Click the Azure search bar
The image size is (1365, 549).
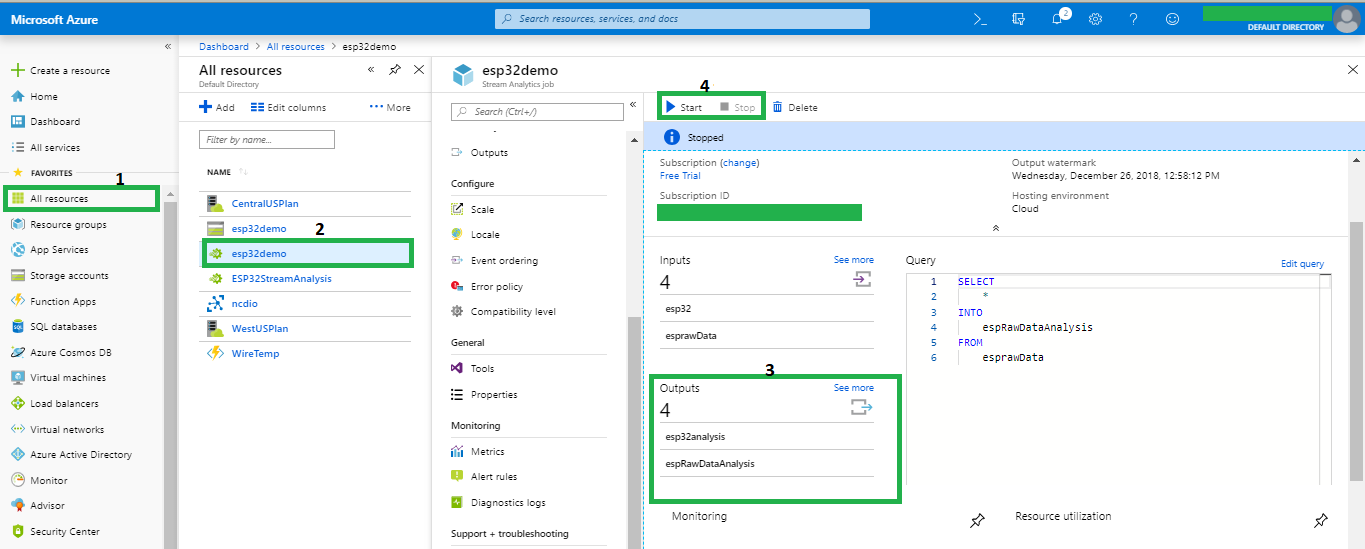[x=682, y=18]
